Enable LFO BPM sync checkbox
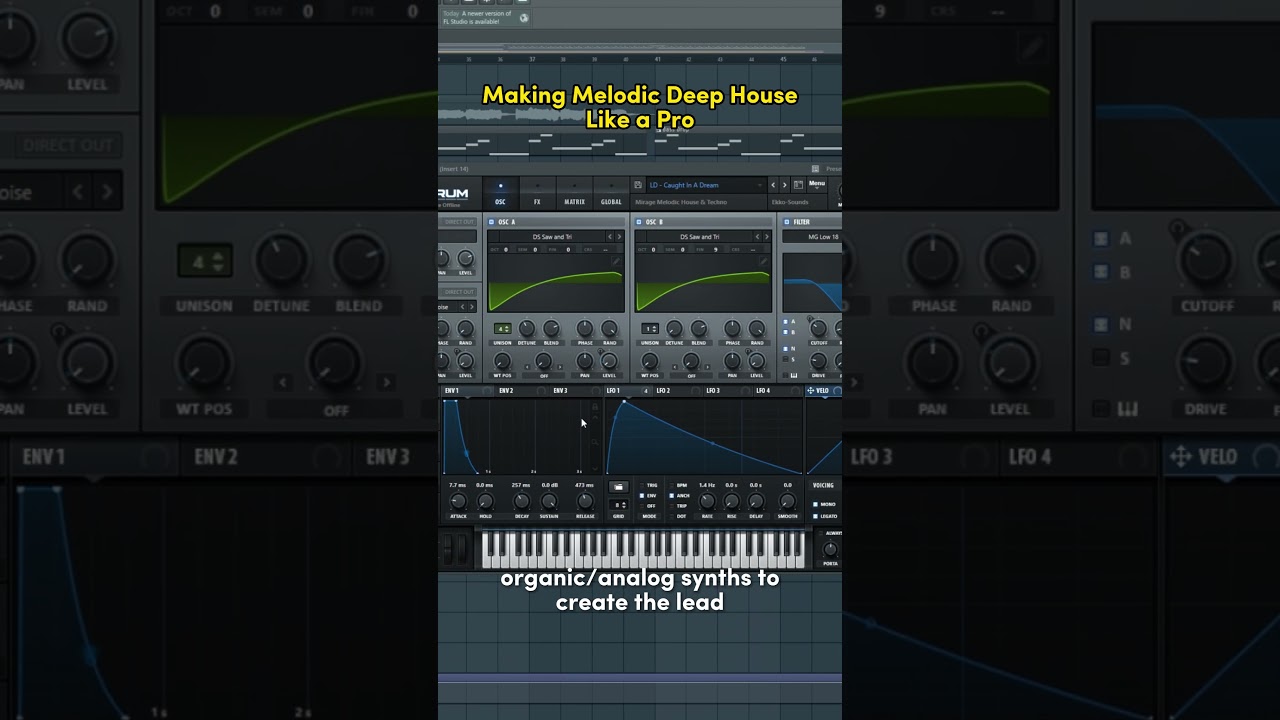 [x=671, y=485]
